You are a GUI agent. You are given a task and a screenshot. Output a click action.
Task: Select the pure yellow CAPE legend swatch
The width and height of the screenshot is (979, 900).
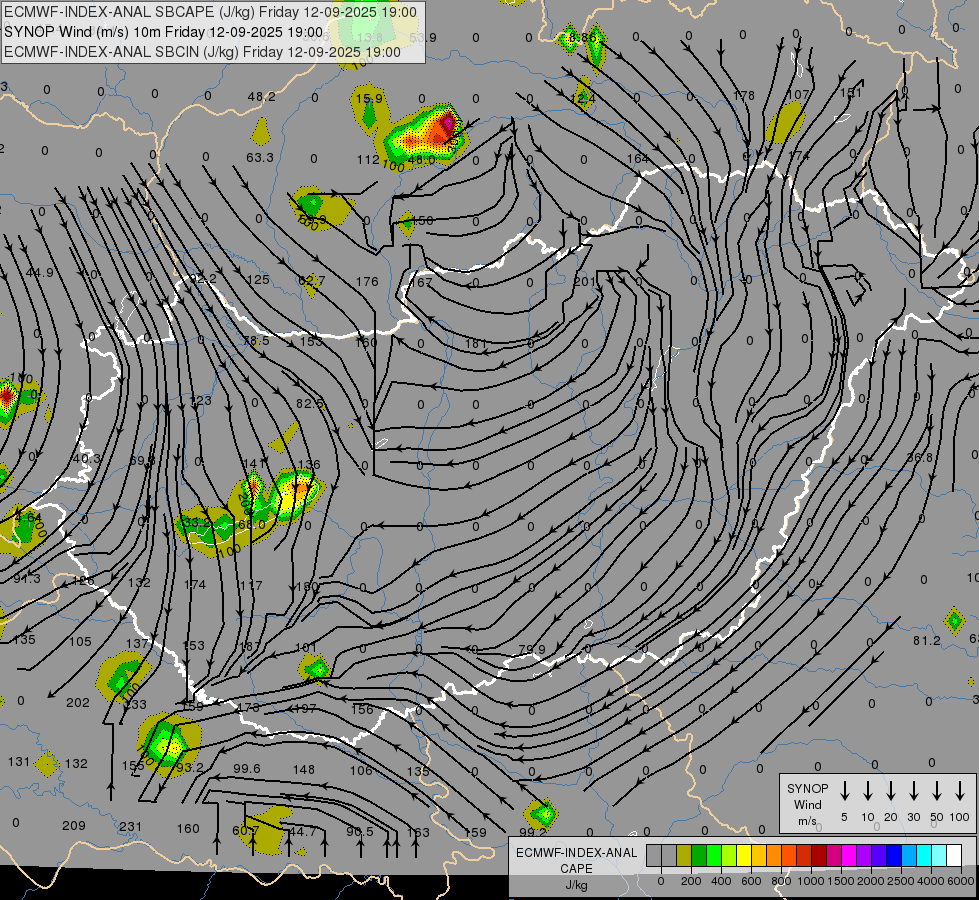[744, 856]
